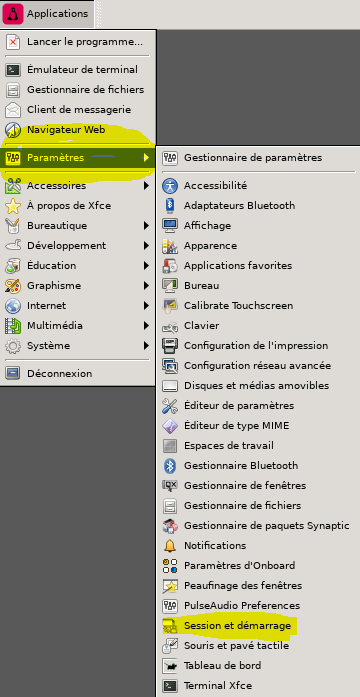
Task: Open the Applications menu button
Action: point(47,14)
